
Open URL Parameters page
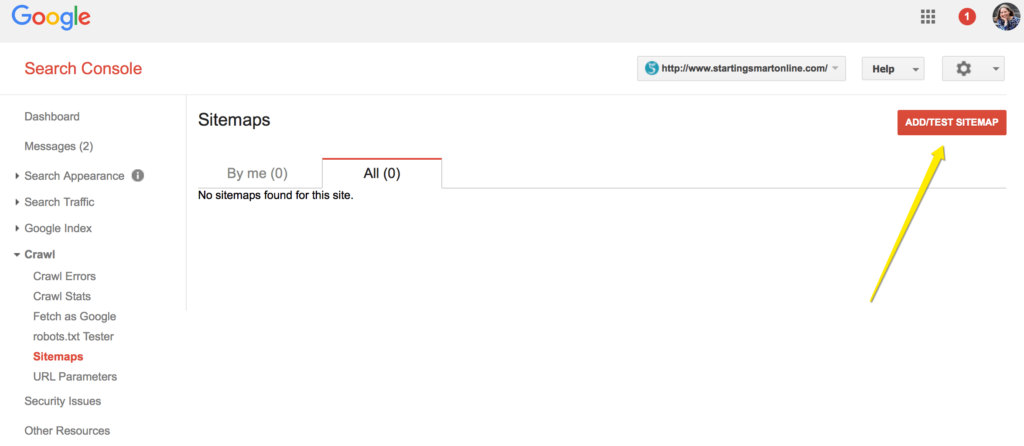[75, 377]
